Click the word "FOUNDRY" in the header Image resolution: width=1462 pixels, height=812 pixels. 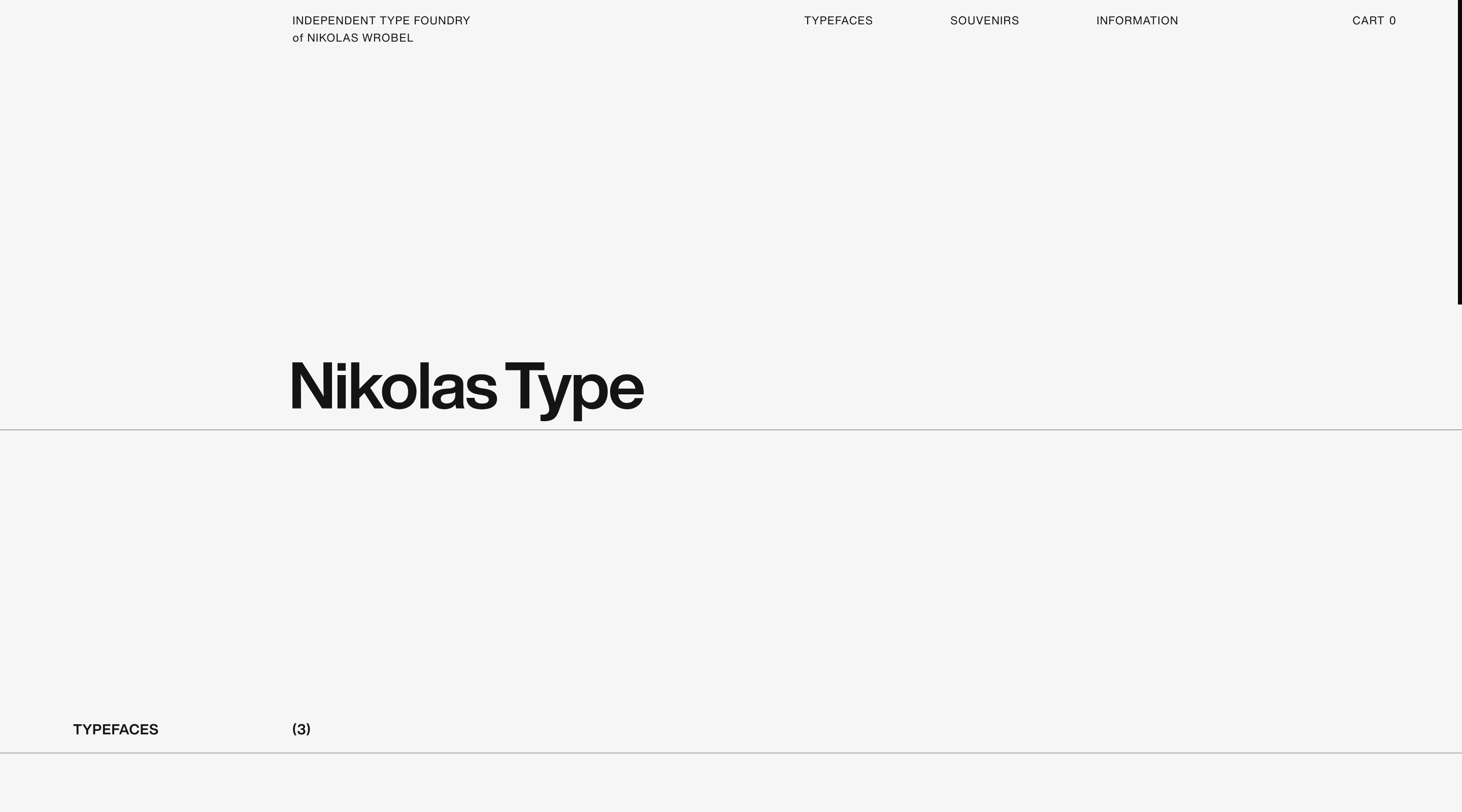(x=442, y=21)
